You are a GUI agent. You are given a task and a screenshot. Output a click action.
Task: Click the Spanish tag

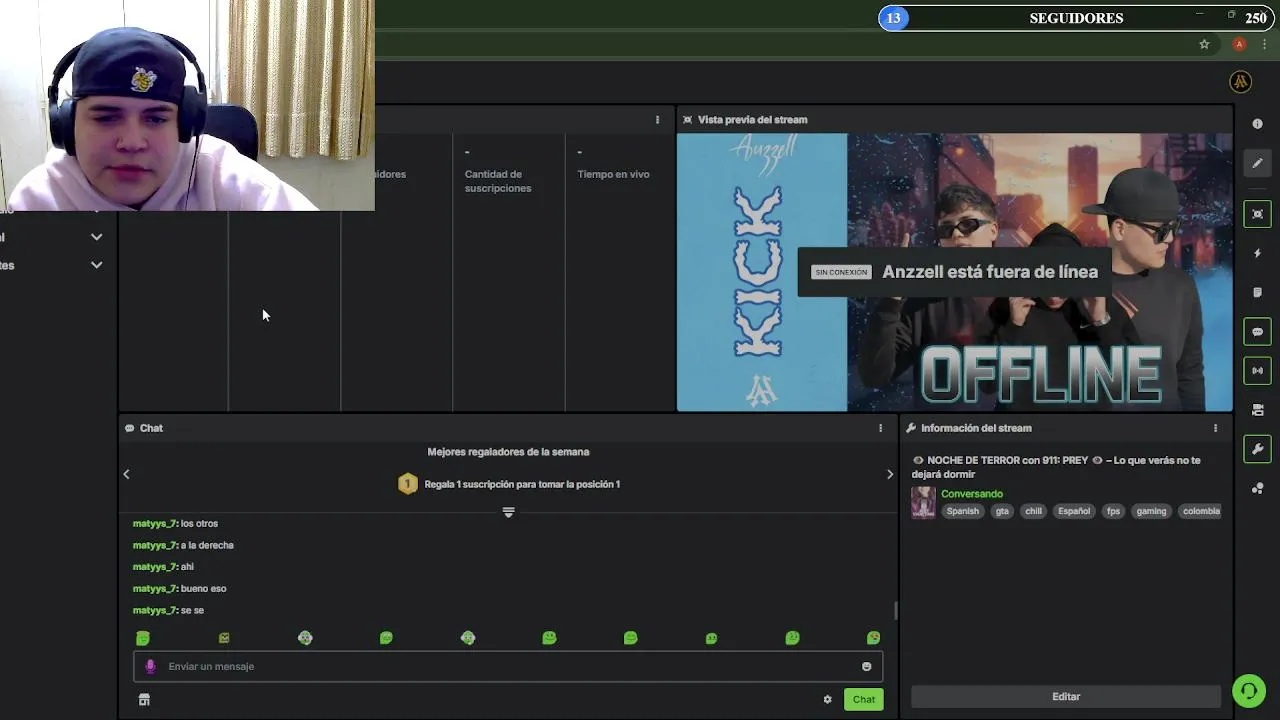coord(963,511)
